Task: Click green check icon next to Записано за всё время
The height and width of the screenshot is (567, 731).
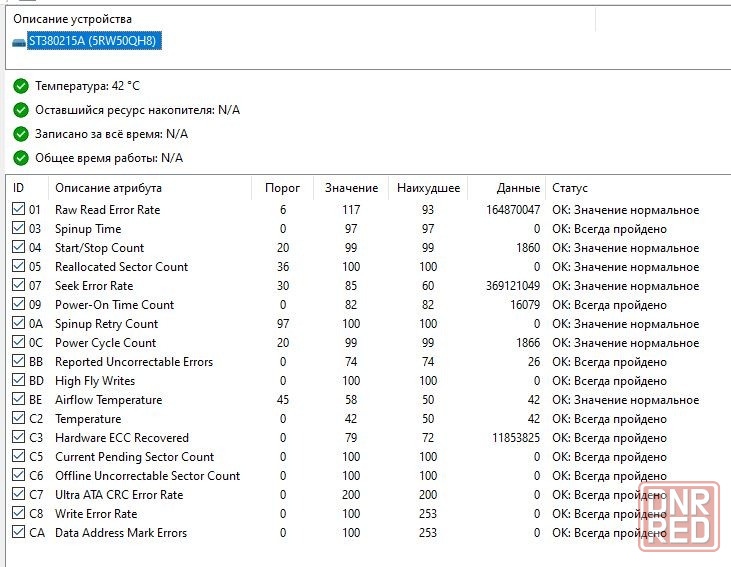Action: point(21,134)
